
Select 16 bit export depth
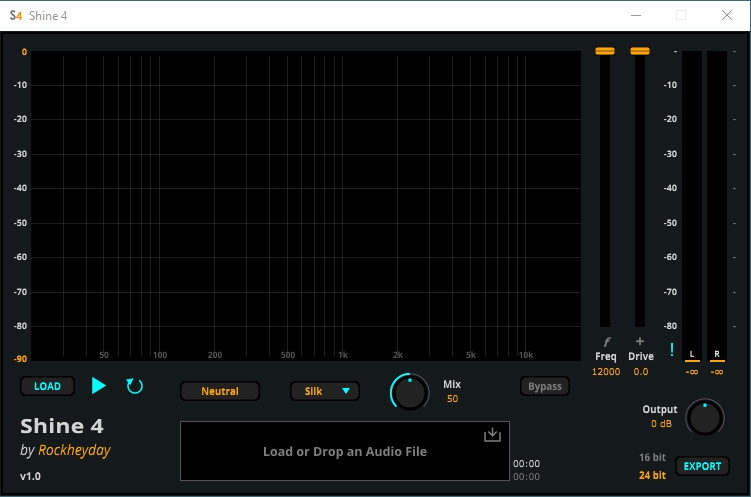tap(652, 458)
